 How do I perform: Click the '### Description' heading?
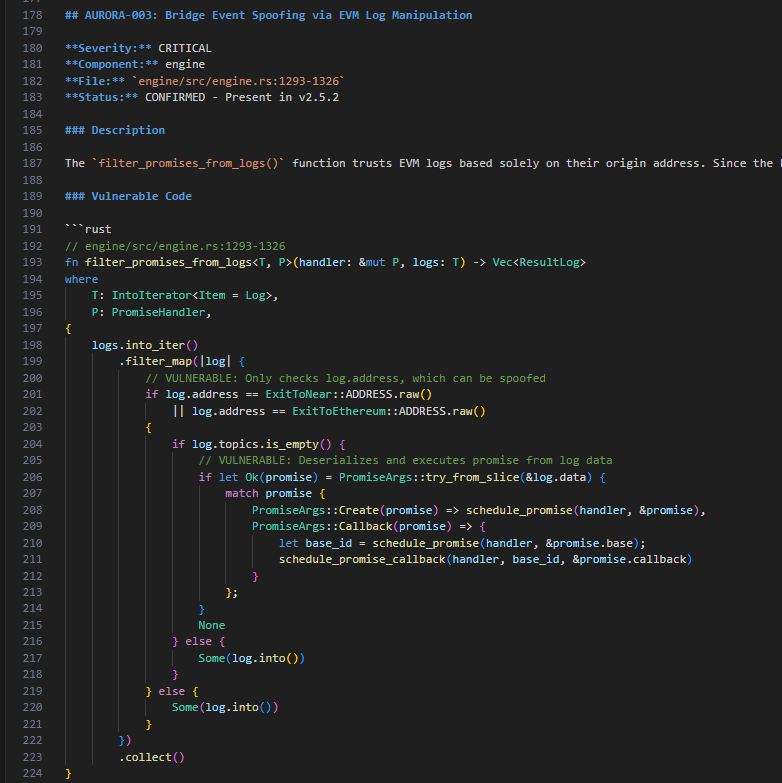coord(115,130)
